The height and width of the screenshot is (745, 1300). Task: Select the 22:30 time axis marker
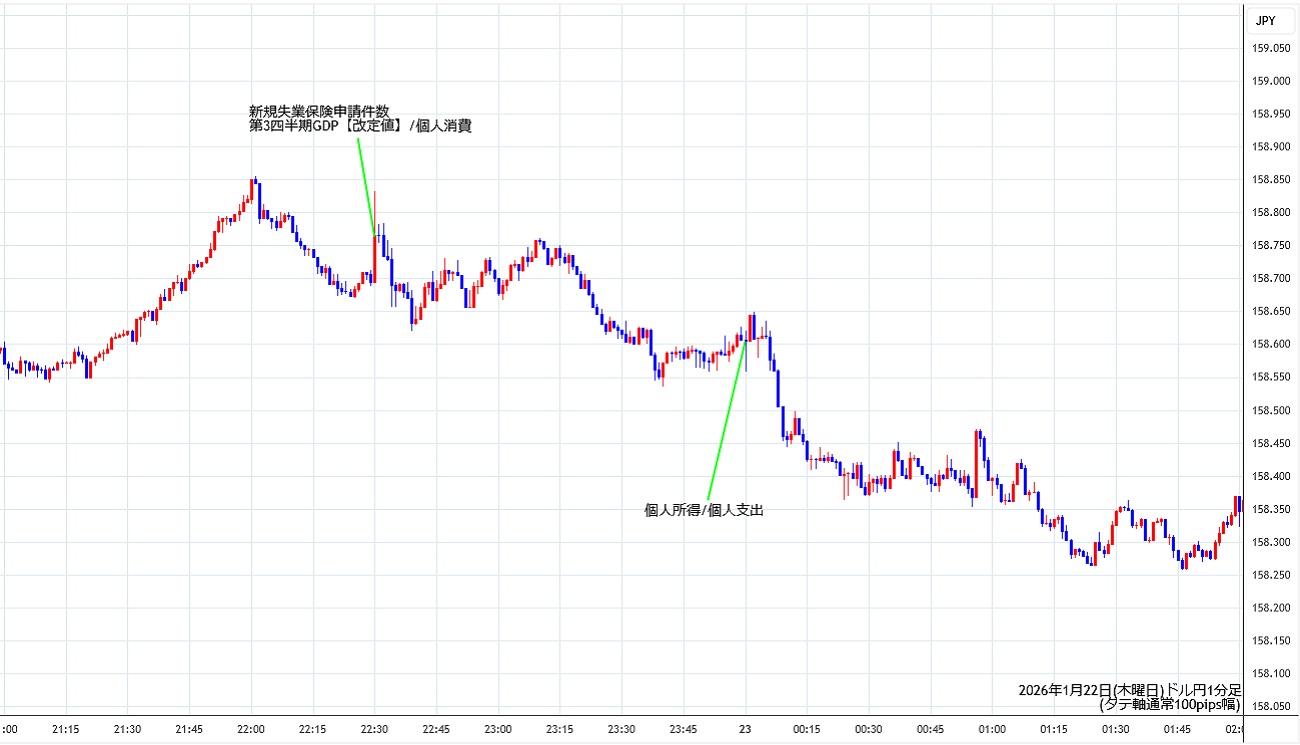[x=374, y=729]
